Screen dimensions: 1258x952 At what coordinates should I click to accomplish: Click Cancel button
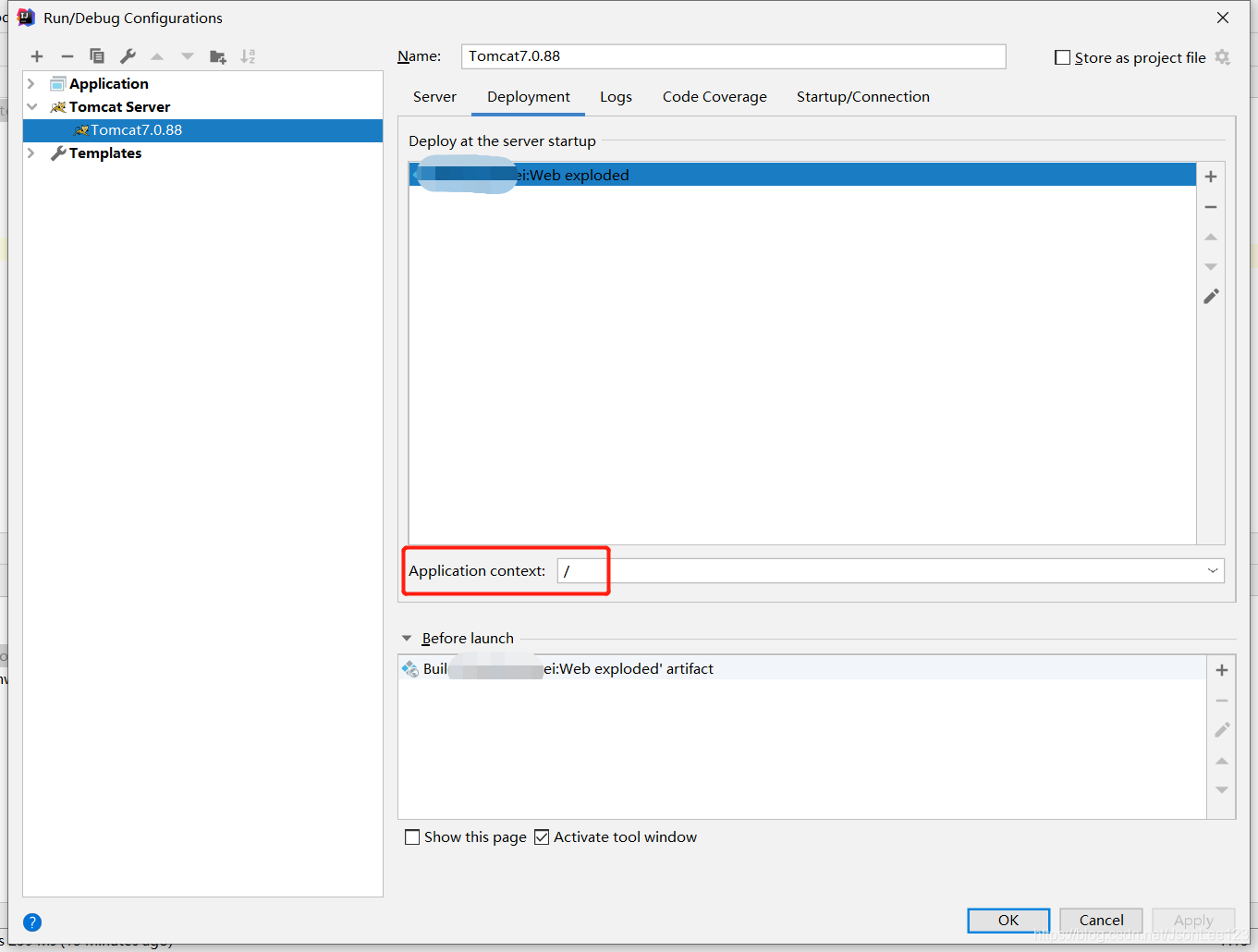point(1102,921)
